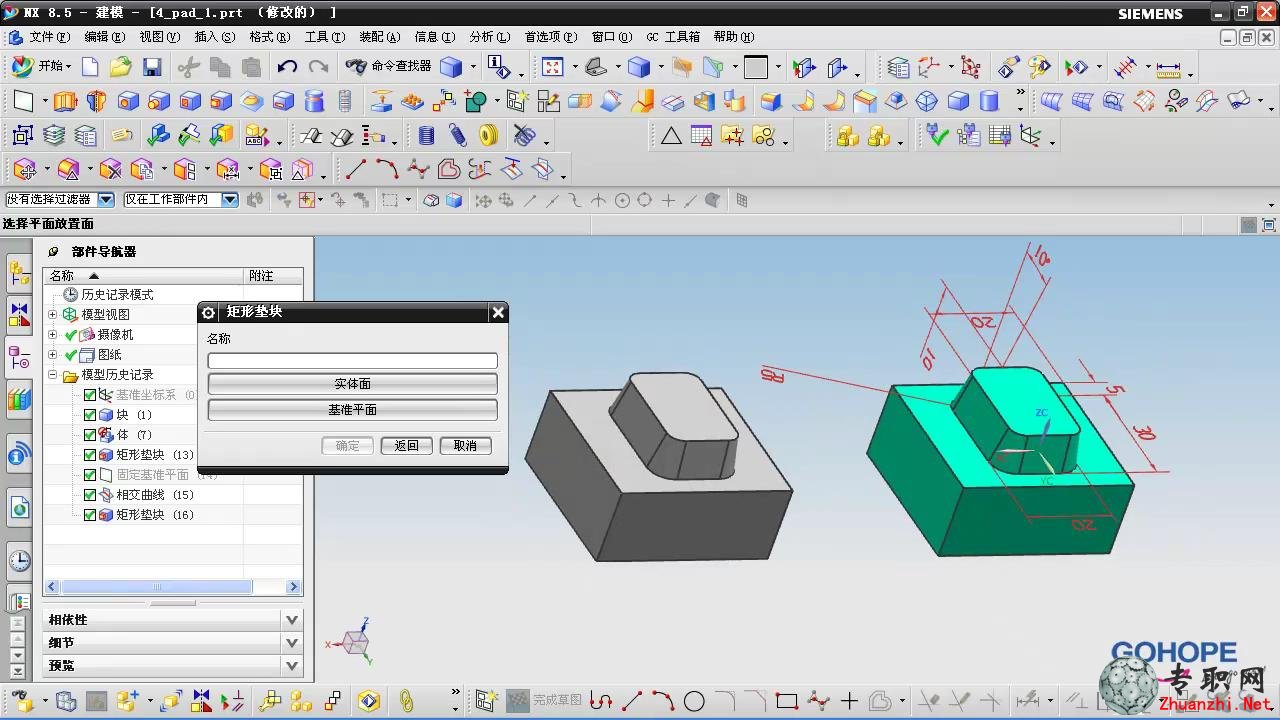Click the 取消 button
1280x720 pixels.
[465, 445]
